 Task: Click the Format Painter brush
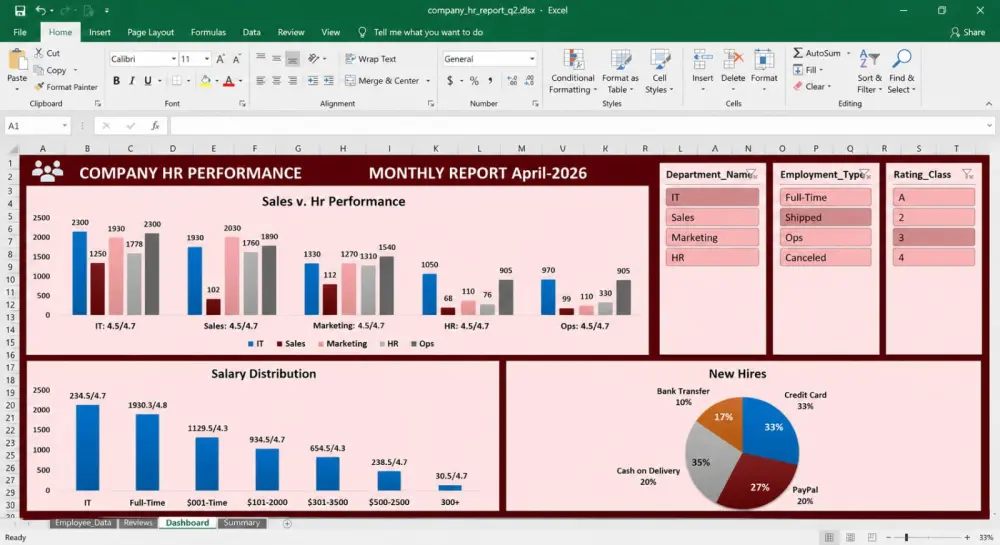point(39,87)
